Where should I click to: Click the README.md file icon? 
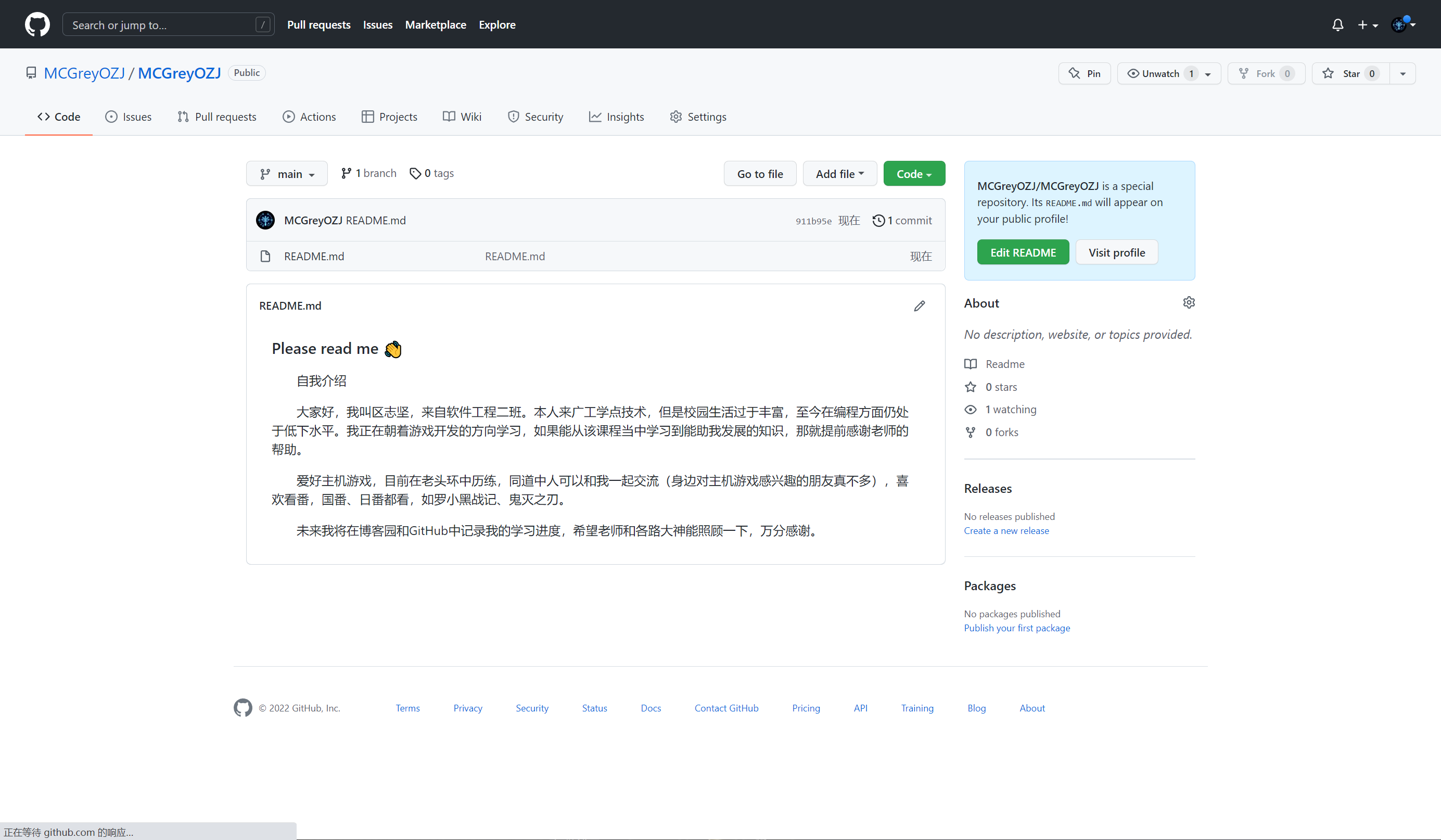coord(265,256)
